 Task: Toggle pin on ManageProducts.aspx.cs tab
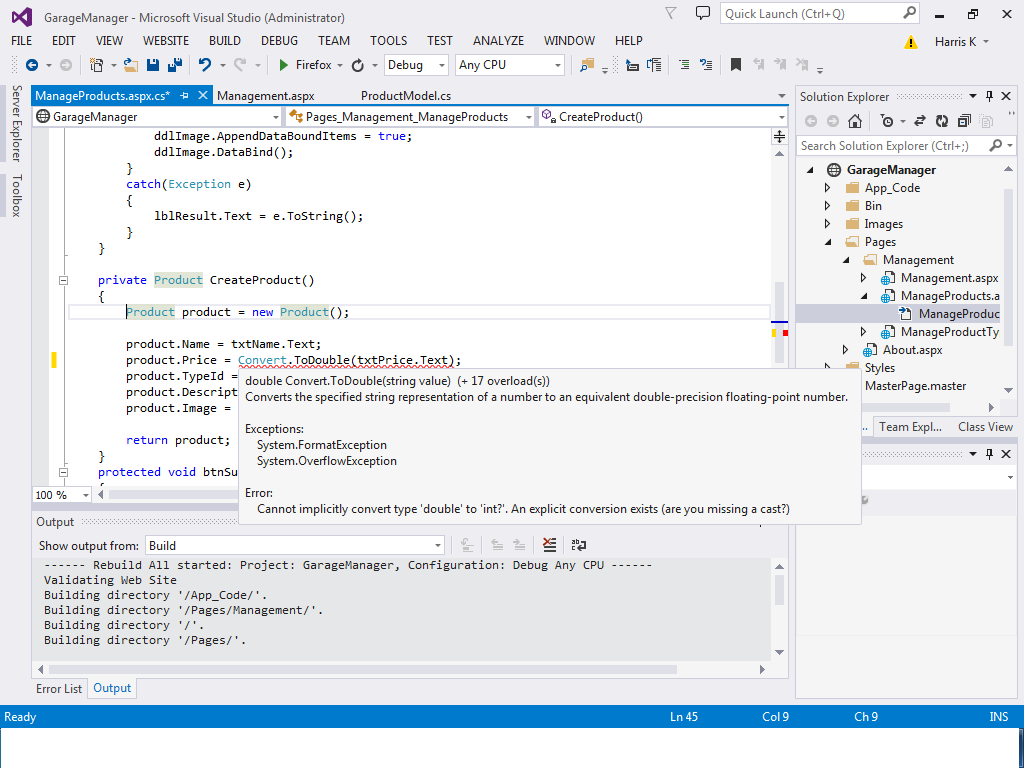[184, 95]
